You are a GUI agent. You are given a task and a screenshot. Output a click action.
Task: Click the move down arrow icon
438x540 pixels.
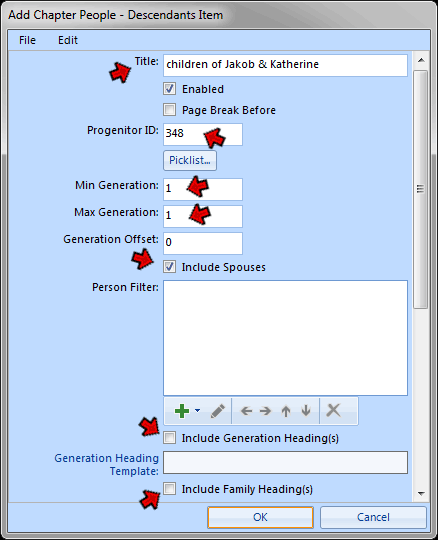(306, 411)
